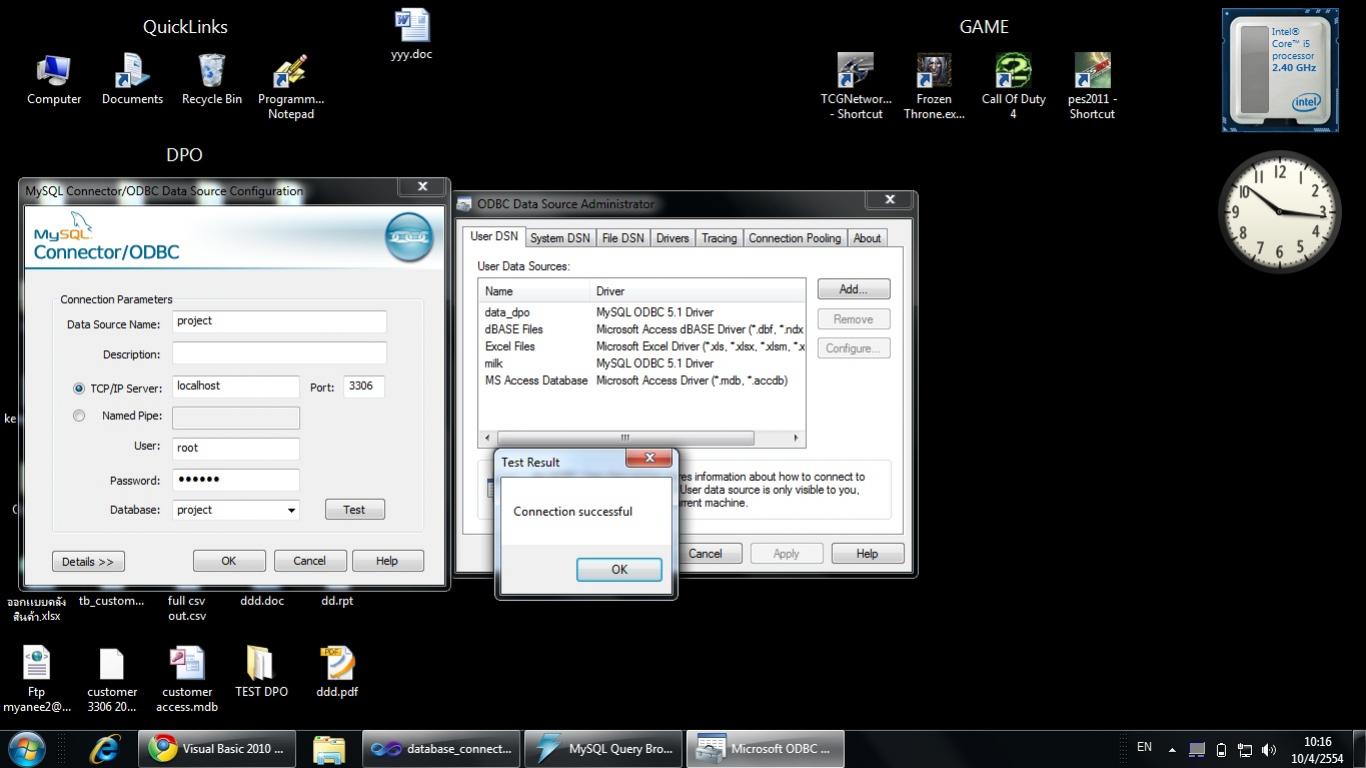Click Add... in ODBC Administrator
Viewport: 1366px width, 768px height.
[x=853, y=289]
